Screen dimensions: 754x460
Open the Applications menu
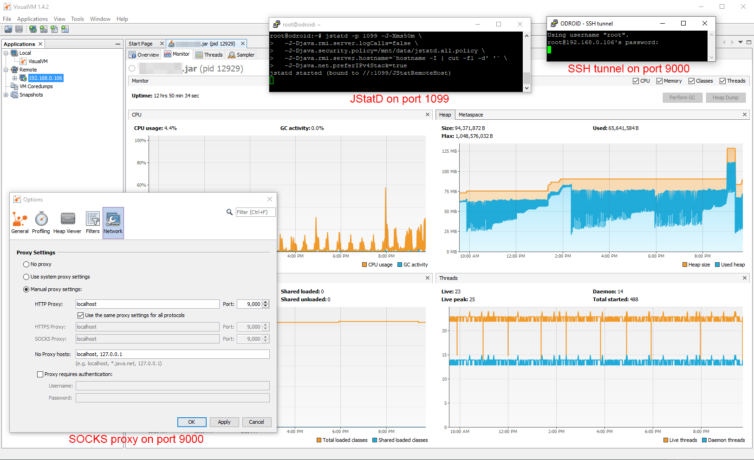[x=32, y=19]
